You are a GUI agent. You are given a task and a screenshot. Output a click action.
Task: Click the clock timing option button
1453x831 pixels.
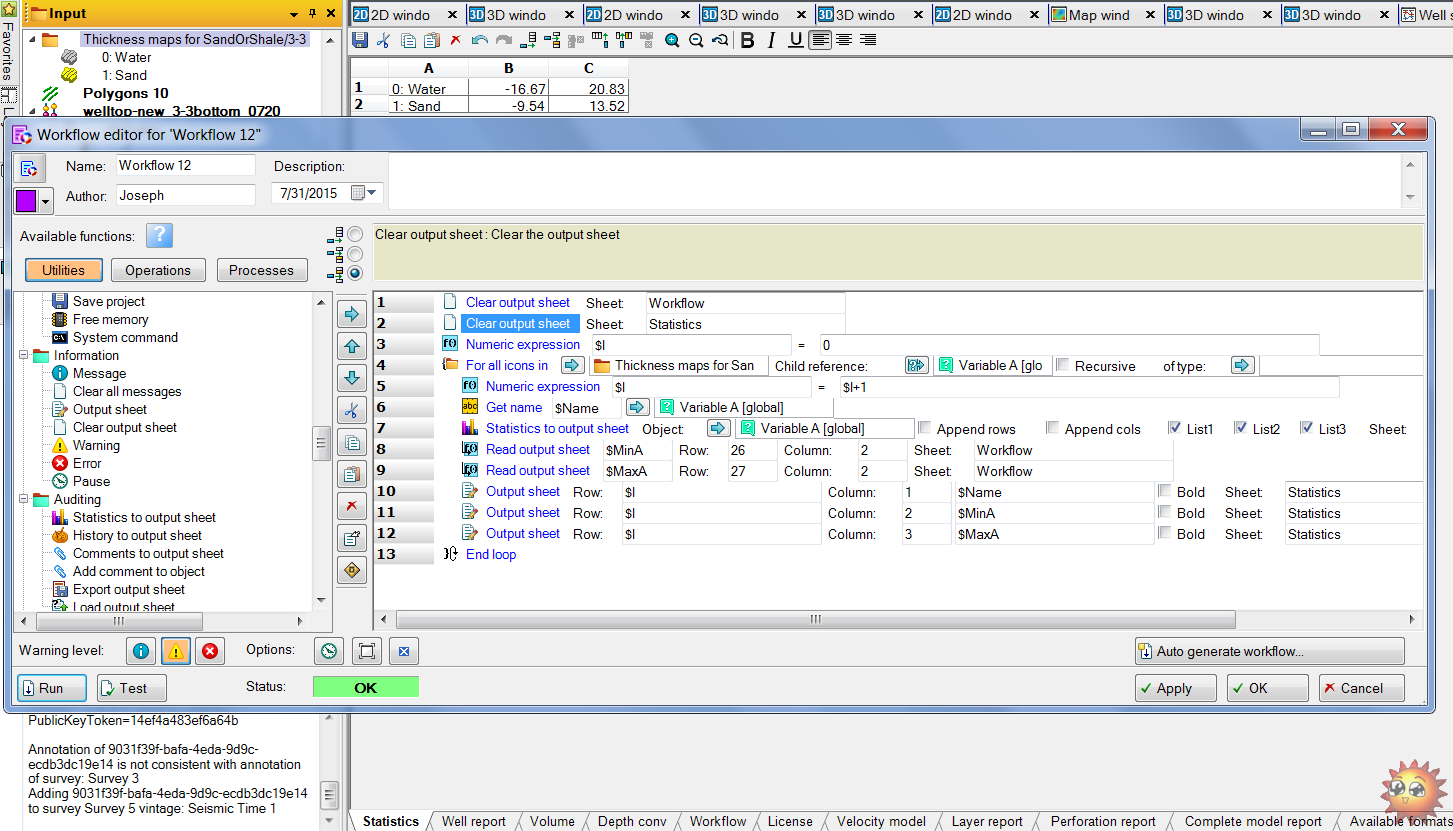click(329, 651)
